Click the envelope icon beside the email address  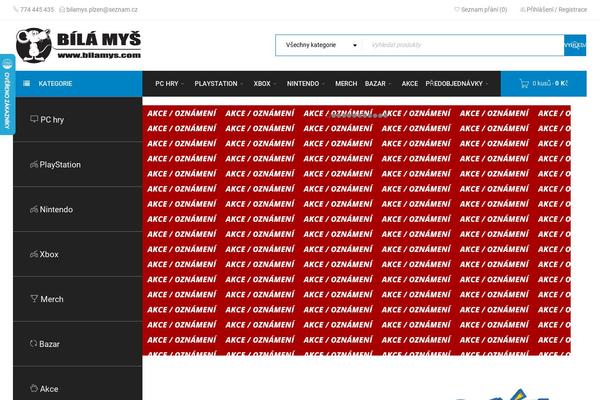62,10
